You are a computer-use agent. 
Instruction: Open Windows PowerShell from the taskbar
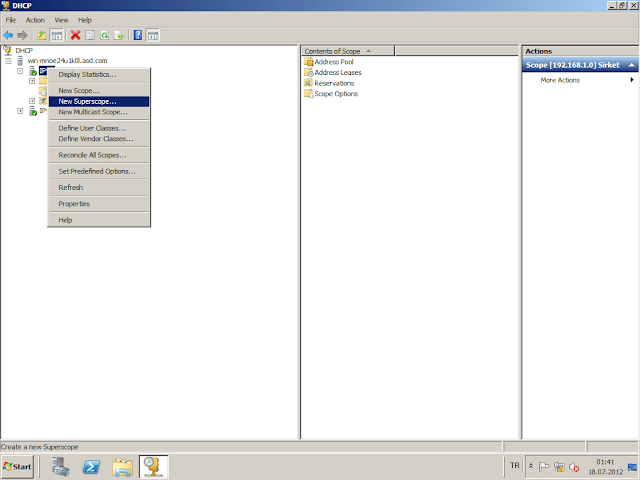click(x=89, y=466)
